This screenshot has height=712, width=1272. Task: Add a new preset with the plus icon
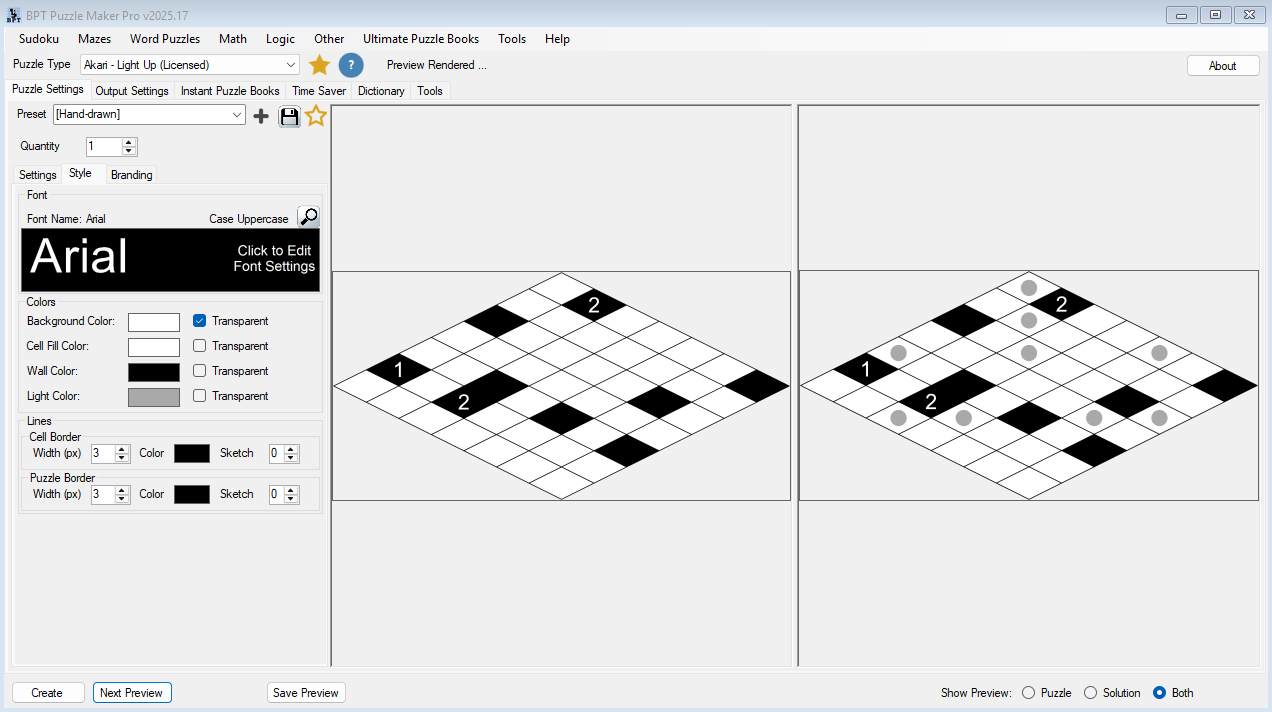point(261,115)
